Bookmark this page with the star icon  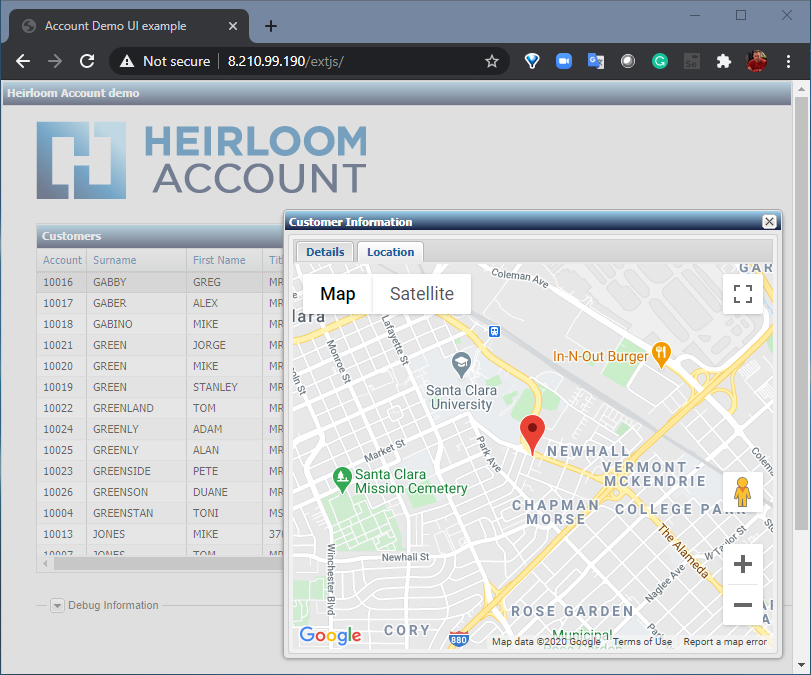491,62
